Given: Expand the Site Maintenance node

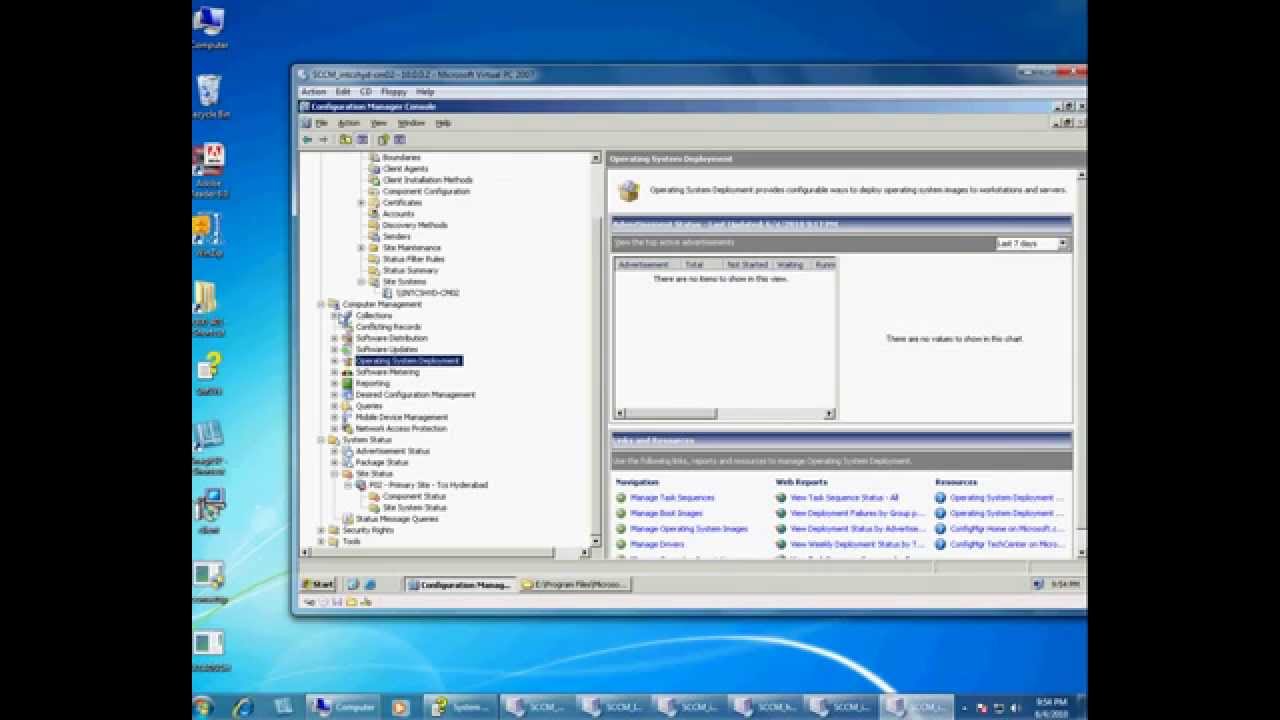Looking at the screenshot, I should [361, 248].
